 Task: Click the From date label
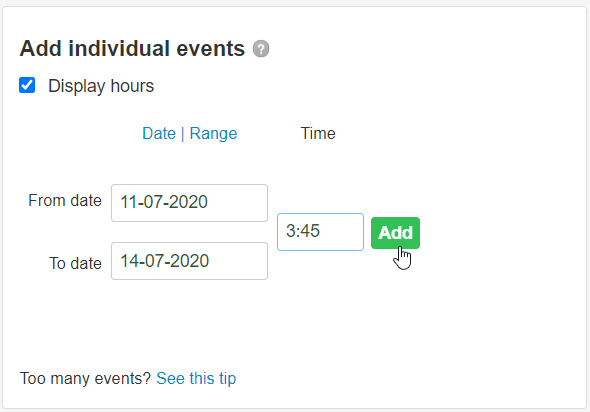click(65, 201)
